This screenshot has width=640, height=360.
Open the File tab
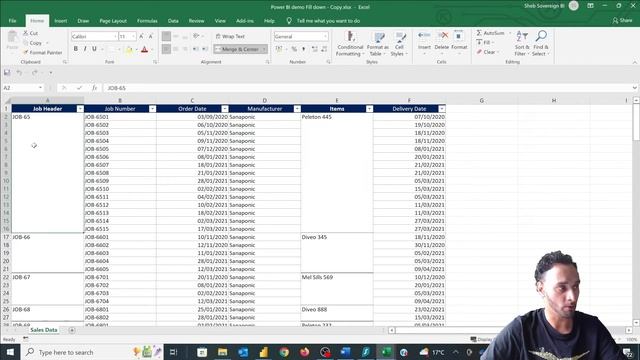pos(13,21)
